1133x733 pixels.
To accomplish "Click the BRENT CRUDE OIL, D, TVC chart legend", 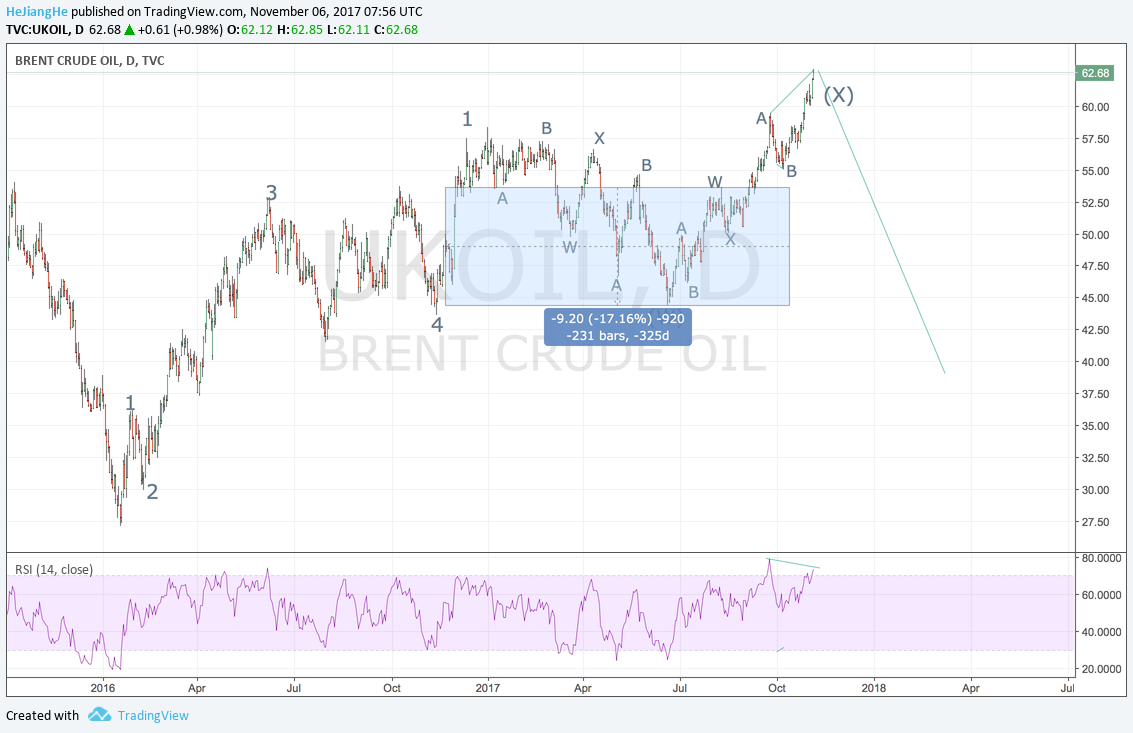I will 90,61.
